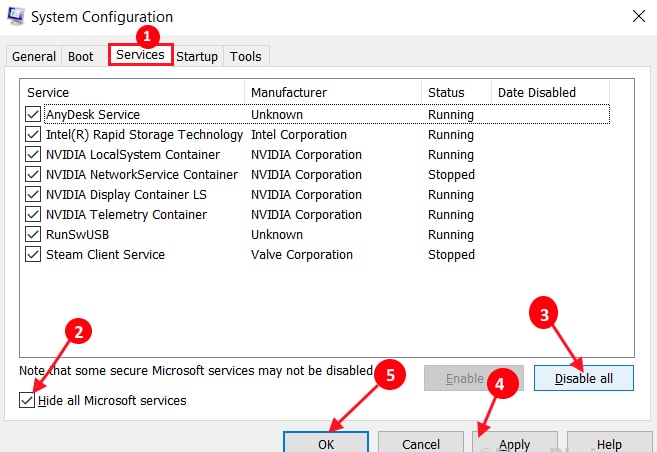The height and width of the screenshot is (452, 657).
Task: Click Stopped status of Steam Client Service
Action: [x=451, y=255]
